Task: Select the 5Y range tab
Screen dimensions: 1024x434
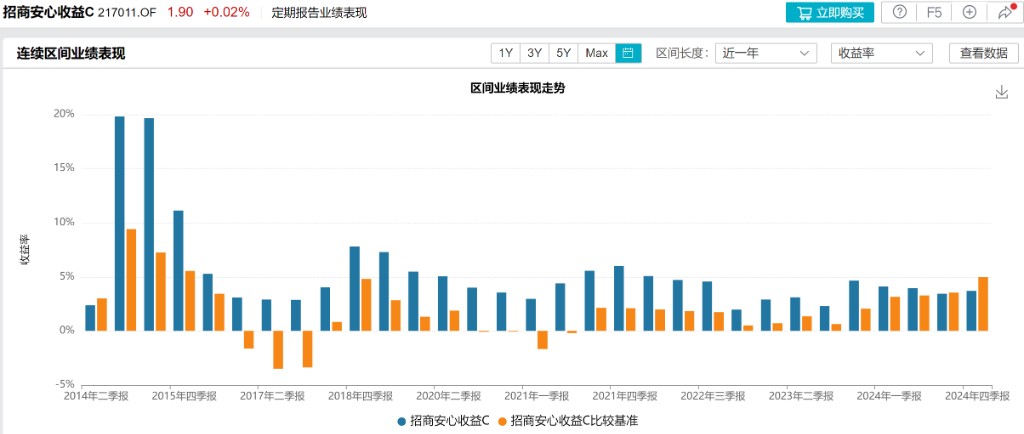Action: tap(564, 53)
